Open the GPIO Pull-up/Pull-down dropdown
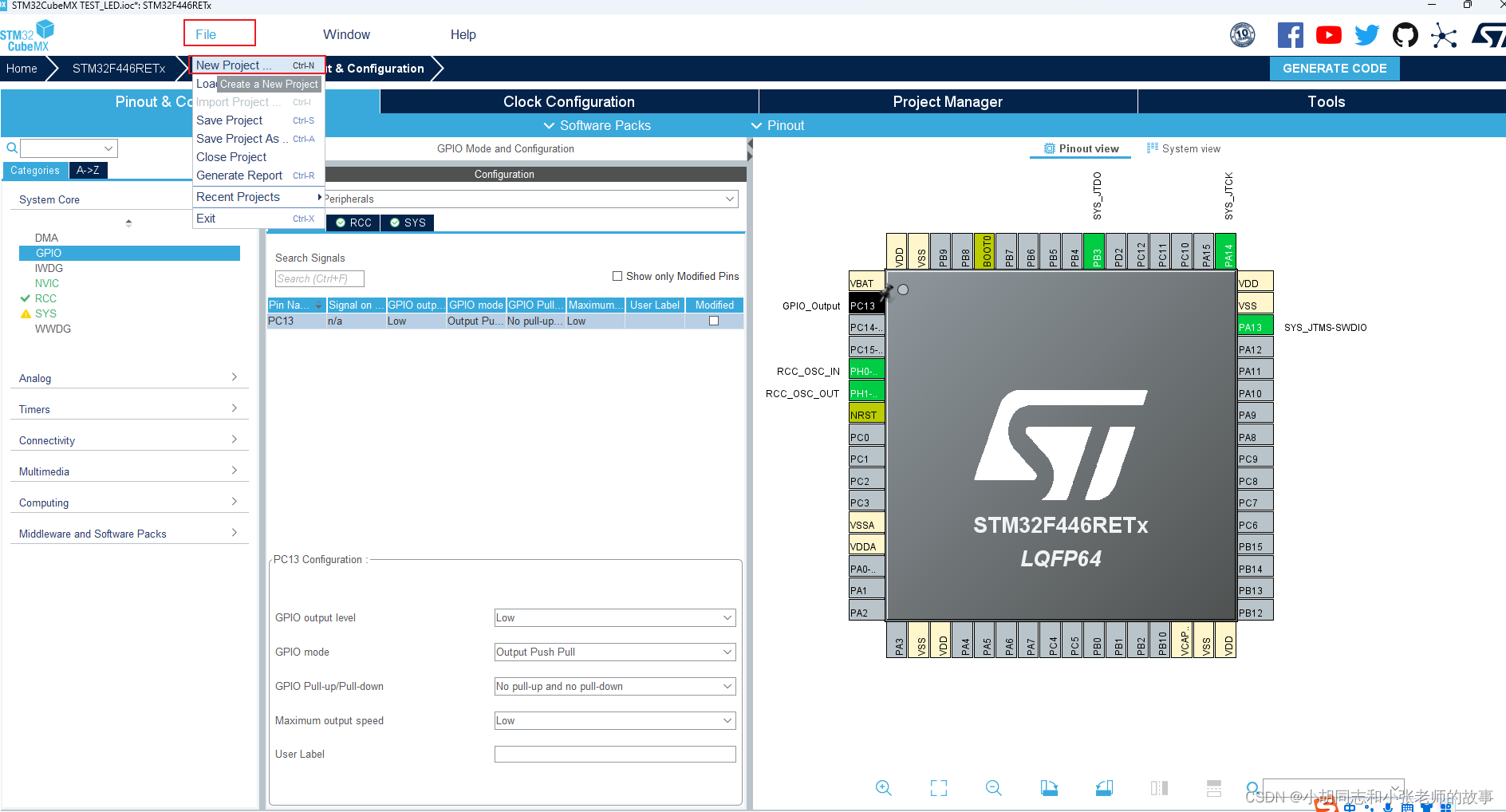The image size is (1506, 812). point(615,687)
